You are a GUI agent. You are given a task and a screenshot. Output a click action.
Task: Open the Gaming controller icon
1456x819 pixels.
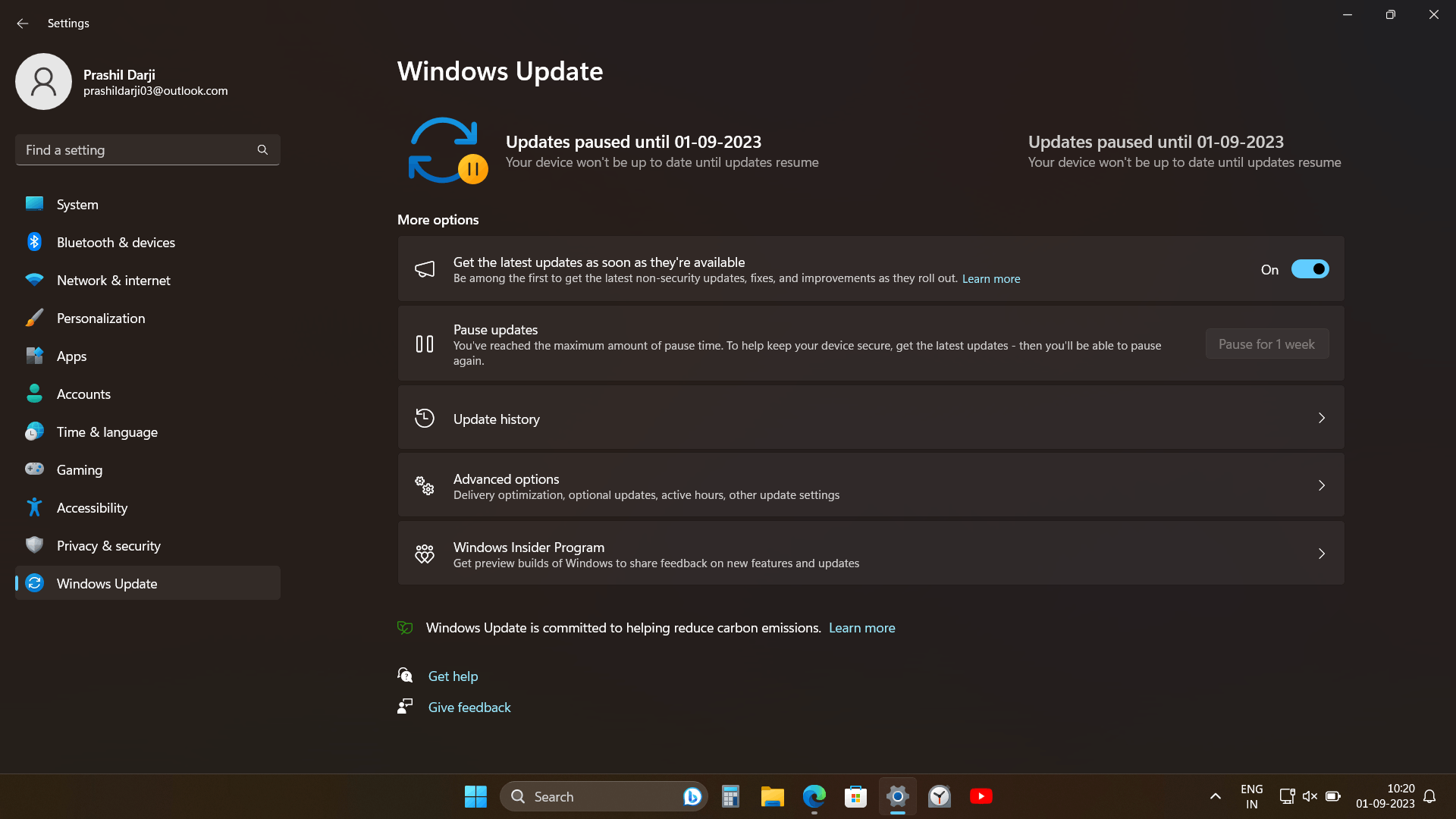point(34,469)
